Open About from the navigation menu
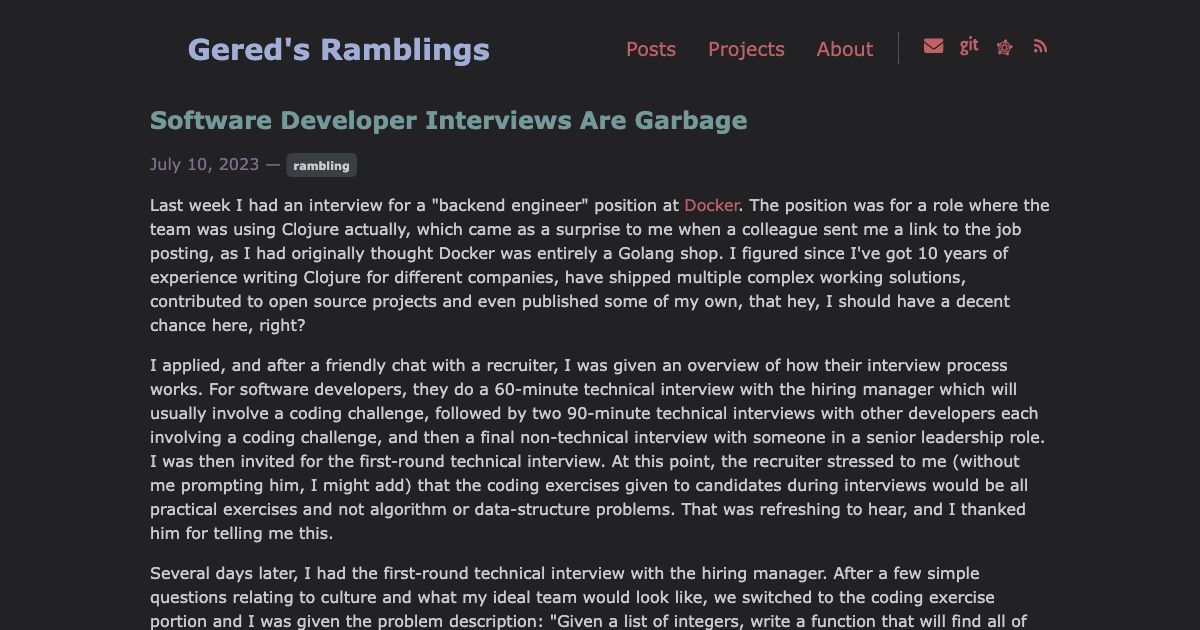The image size is (1200, 630). click(x=844, y=49)
